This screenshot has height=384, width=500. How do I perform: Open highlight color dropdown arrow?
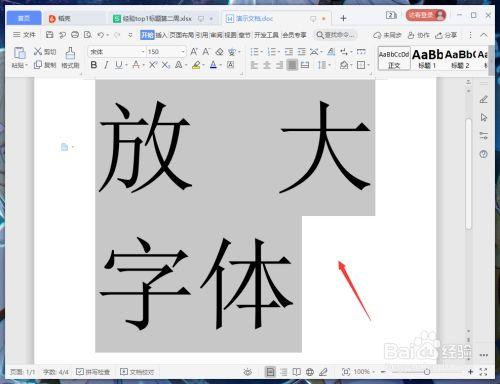(203, 65)
